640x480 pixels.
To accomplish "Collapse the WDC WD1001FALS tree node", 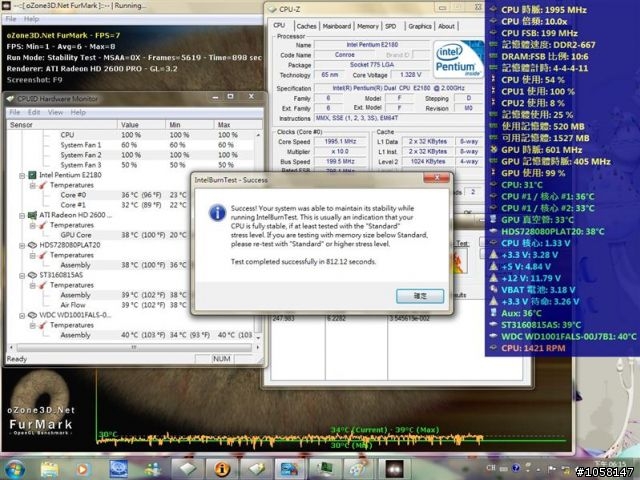I will coord(22,316).
